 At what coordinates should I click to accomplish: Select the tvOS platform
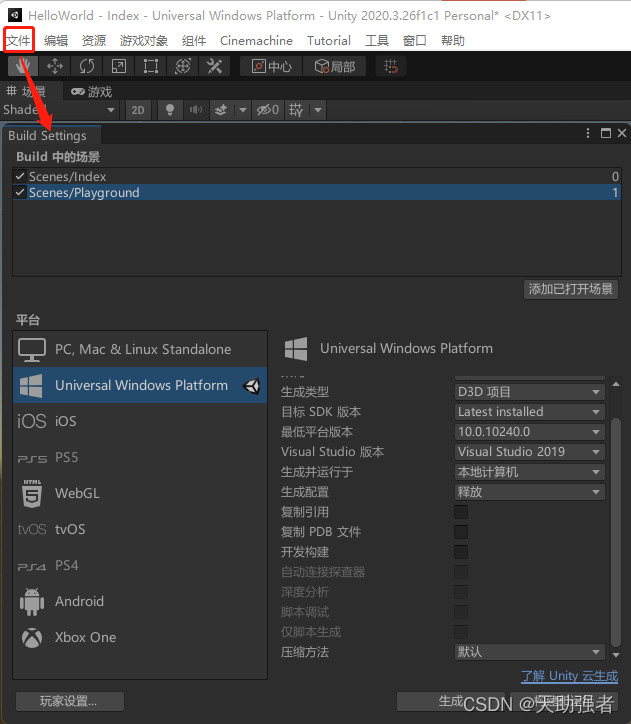tap(140, 529)
